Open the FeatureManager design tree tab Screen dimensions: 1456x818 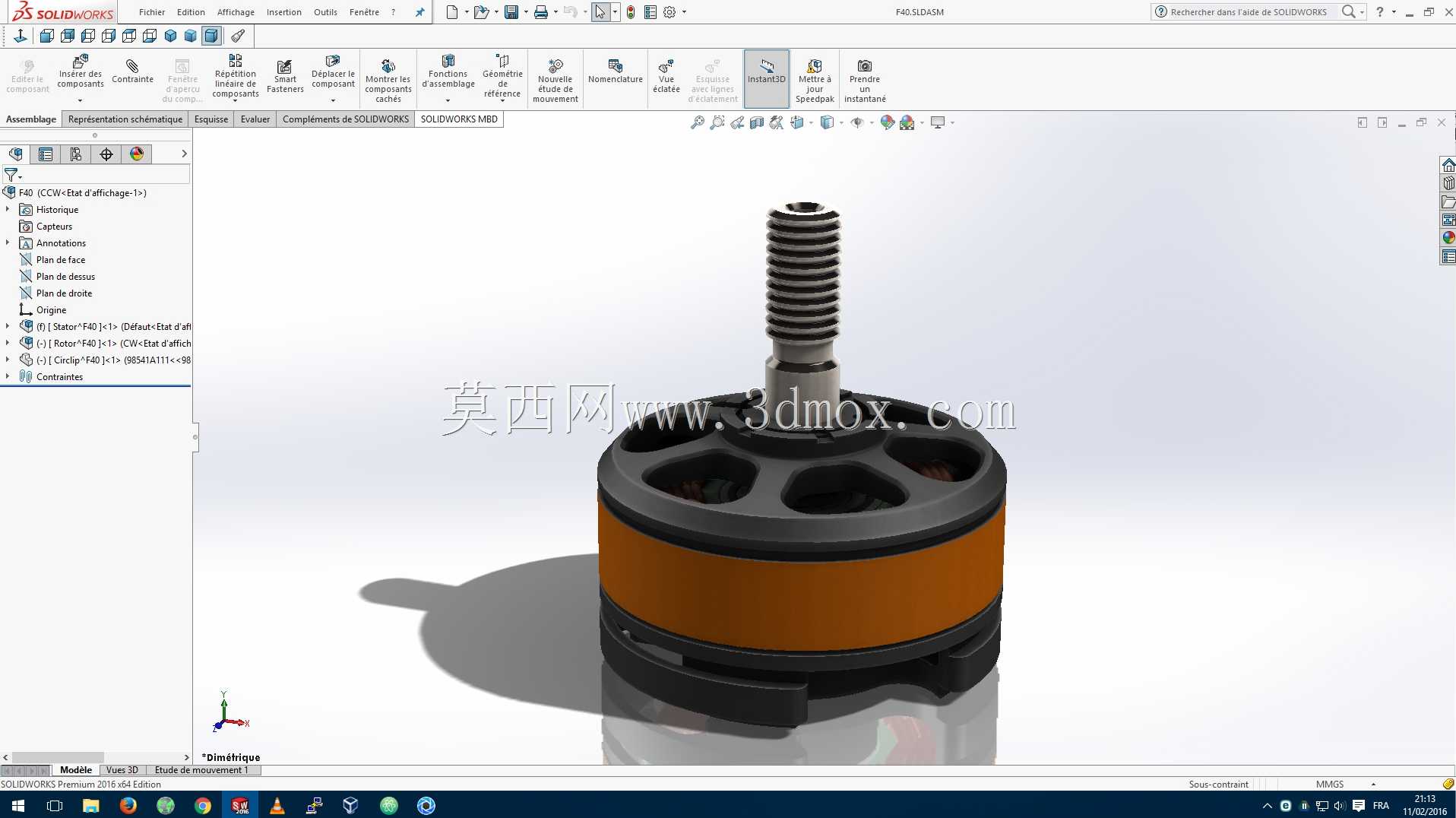tap(15, 154)
